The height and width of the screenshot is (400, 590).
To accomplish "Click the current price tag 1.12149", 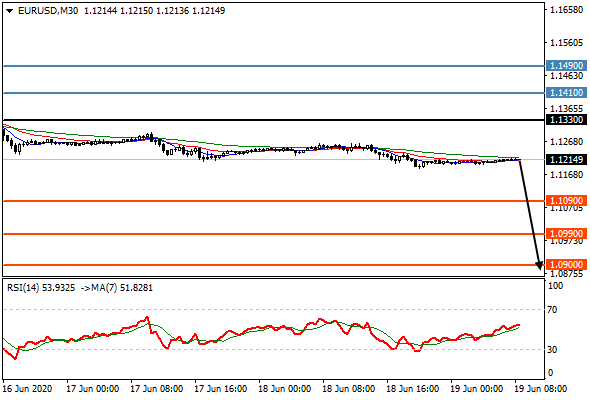I will pyautogui.click(x=566, y=160).
